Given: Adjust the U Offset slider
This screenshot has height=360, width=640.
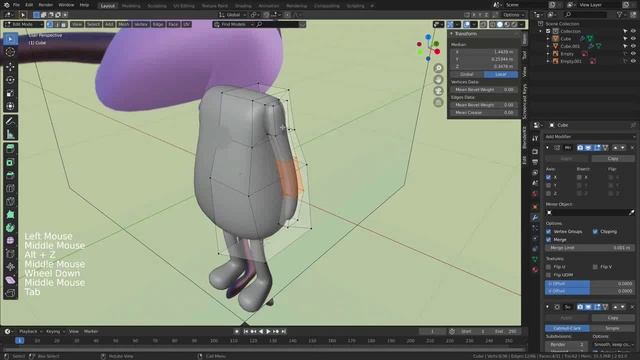Looking at the screenshot, I should tap(590, 284).
